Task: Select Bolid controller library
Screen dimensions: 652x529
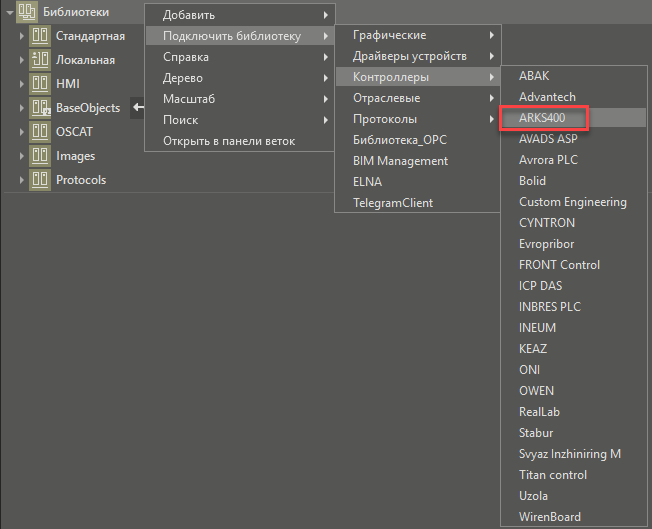Action: tap(574, 181)
